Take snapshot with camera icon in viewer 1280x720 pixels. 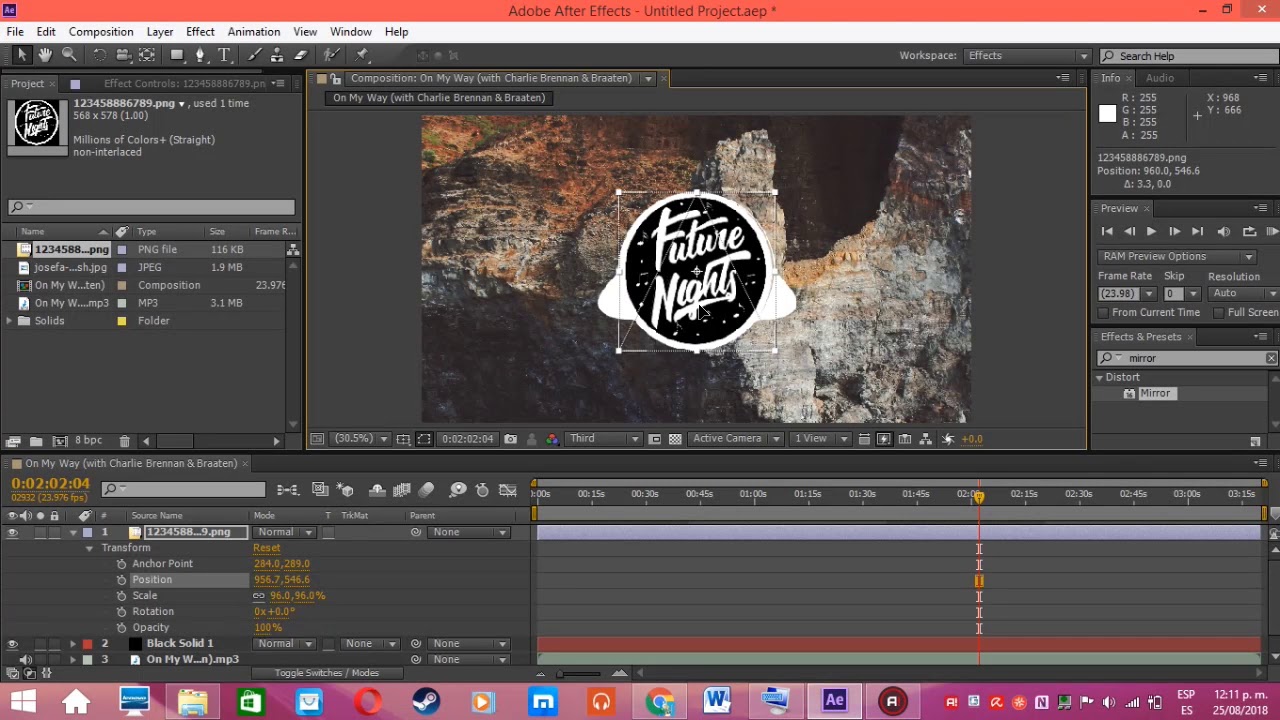(x=511, y=439)
